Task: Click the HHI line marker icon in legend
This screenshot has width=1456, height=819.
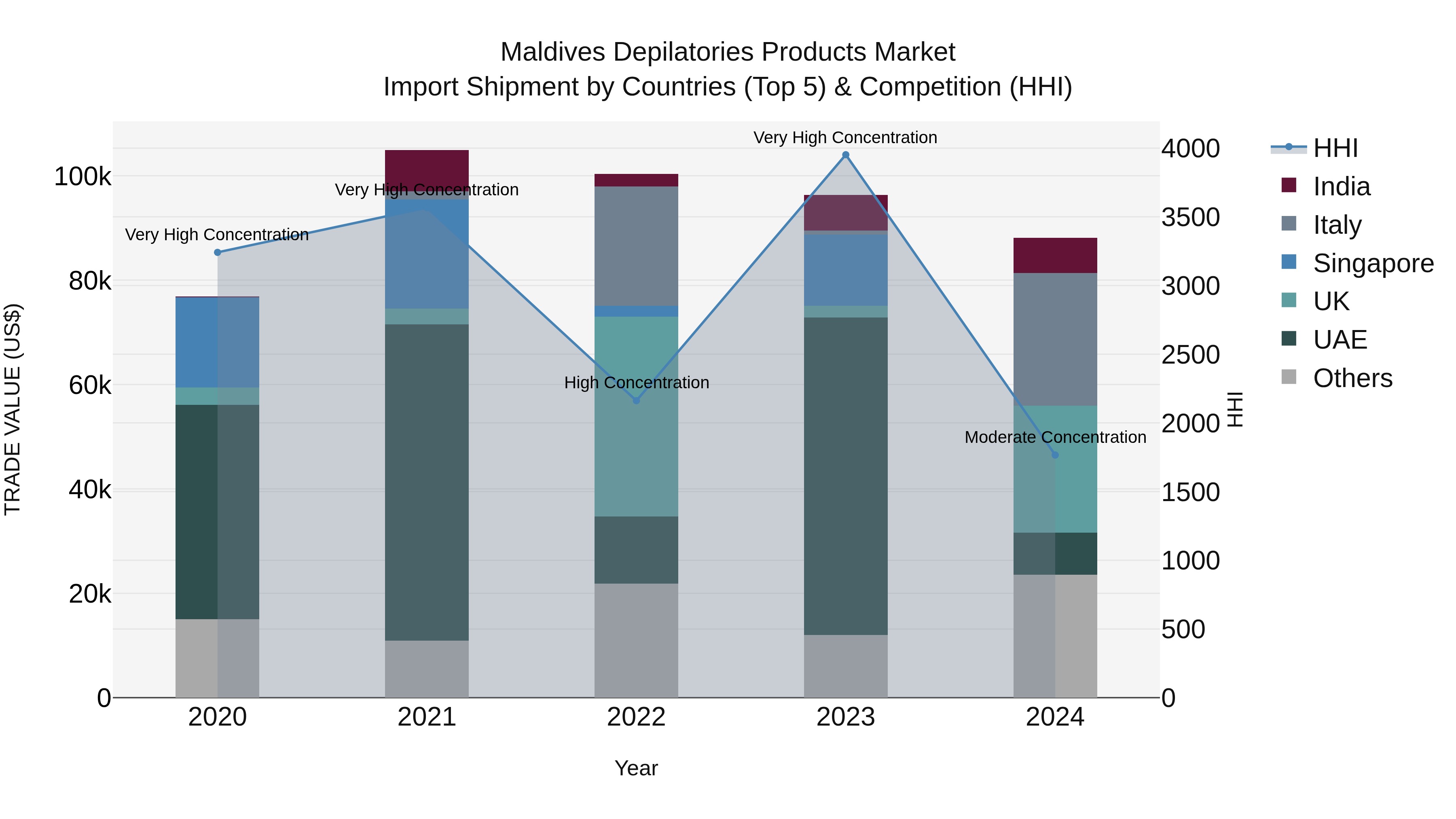Action: (1289, 148)
